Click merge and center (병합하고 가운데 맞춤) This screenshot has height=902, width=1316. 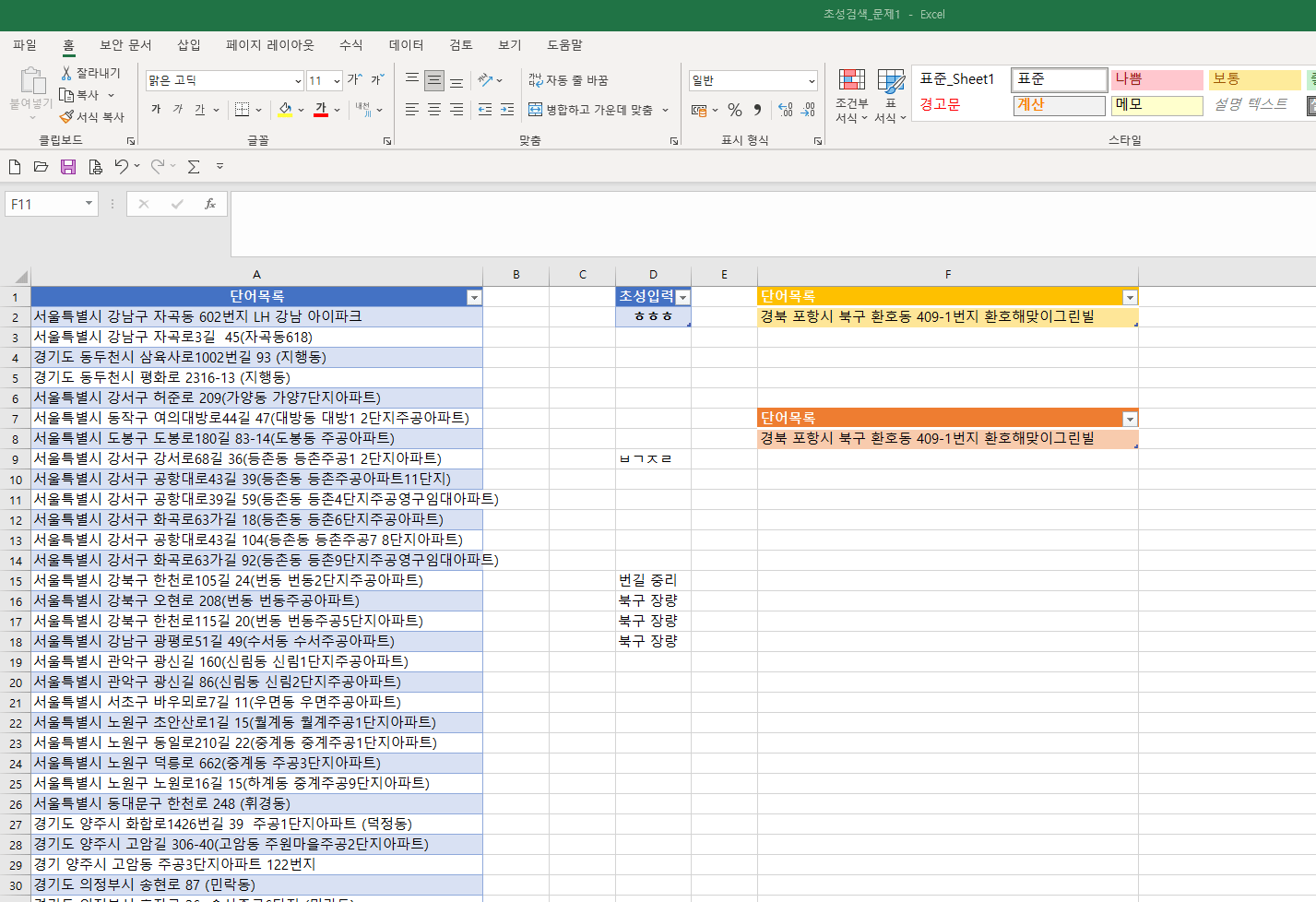pyautogui.click(x=591, y=110)
